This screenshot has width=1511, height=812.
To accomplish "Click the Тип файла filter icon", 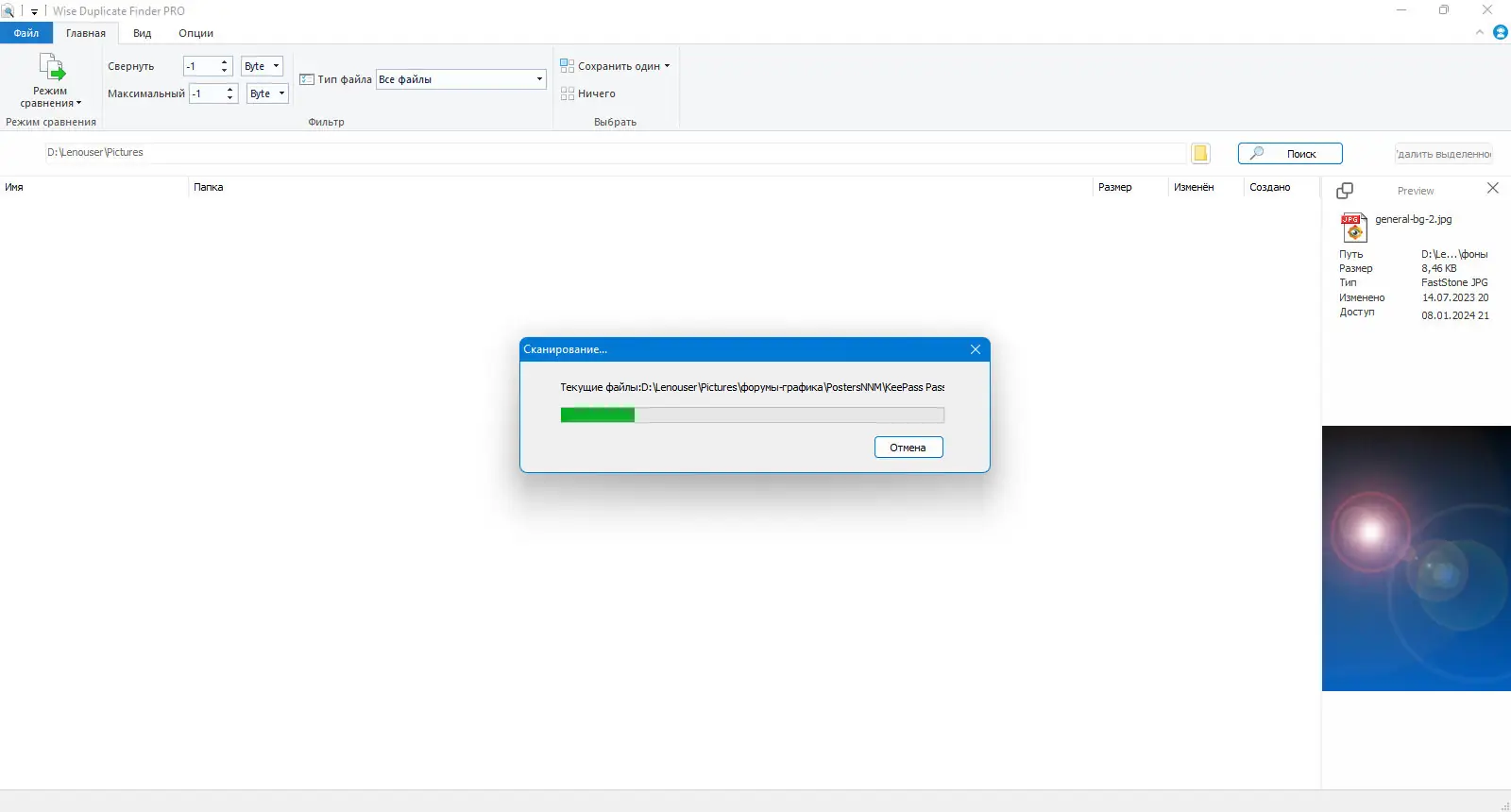I will click(307, 79).
